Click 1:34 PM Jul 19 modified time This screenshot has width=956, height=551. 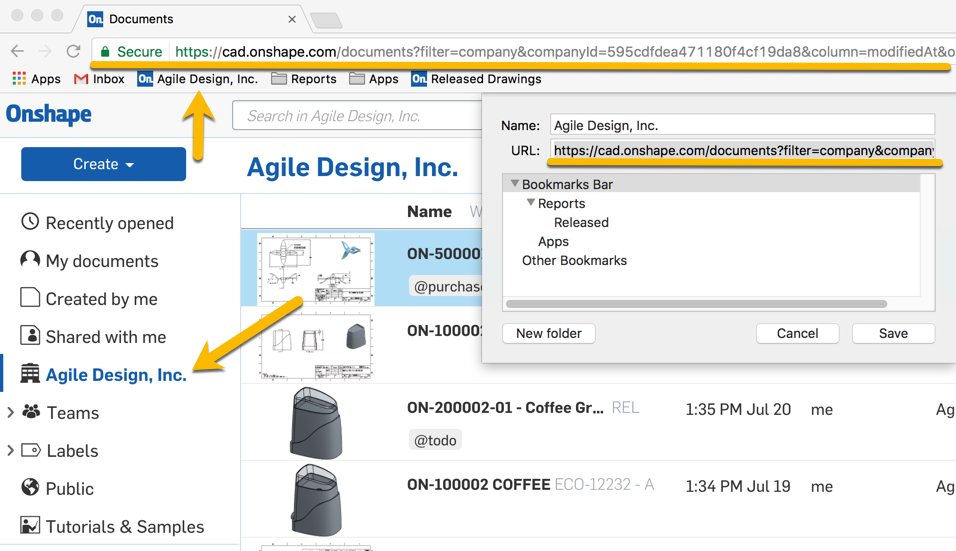coord(738,486)
